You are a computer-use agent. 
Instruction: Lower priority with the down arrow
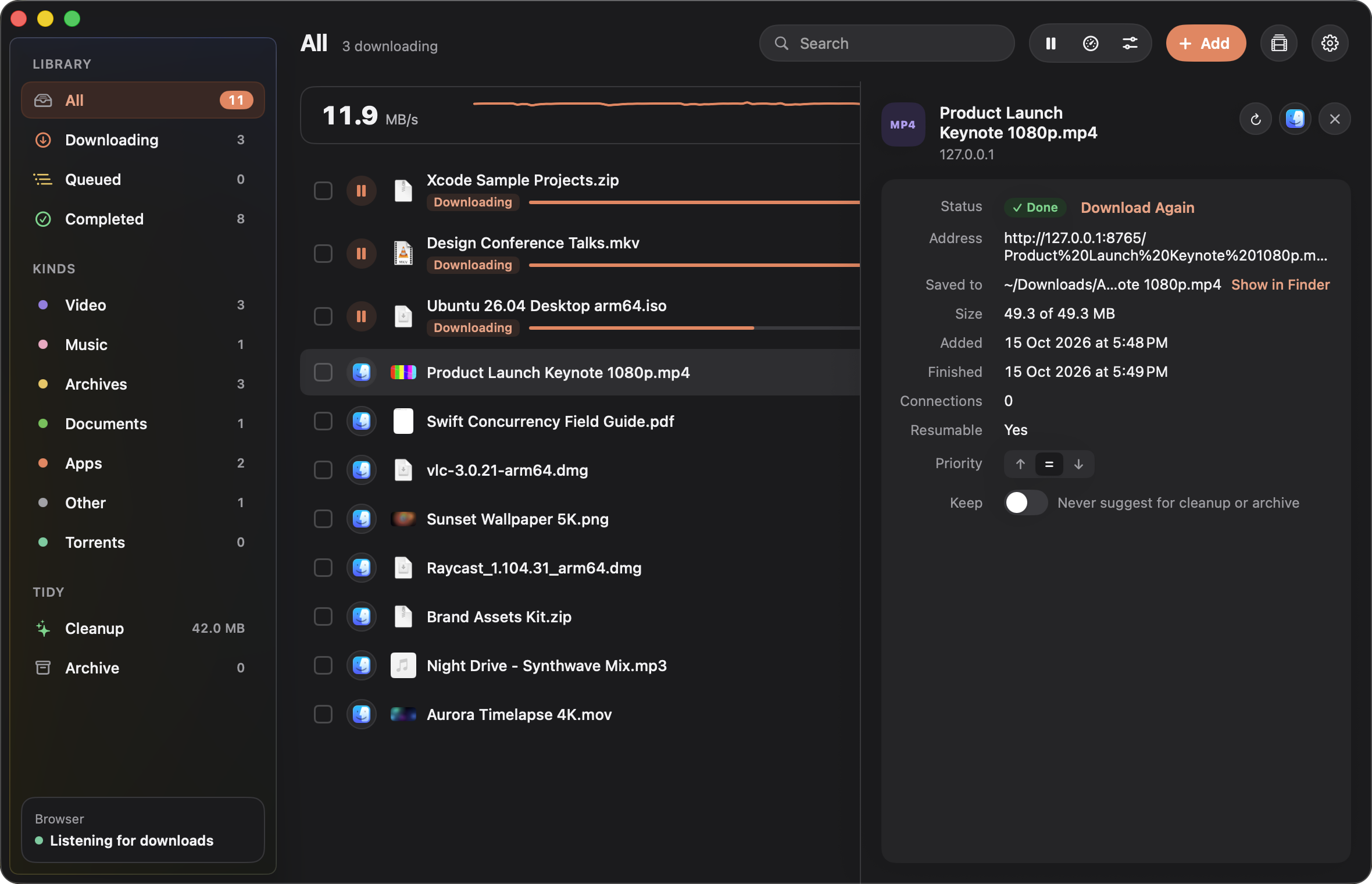[x=1078, y=464]
